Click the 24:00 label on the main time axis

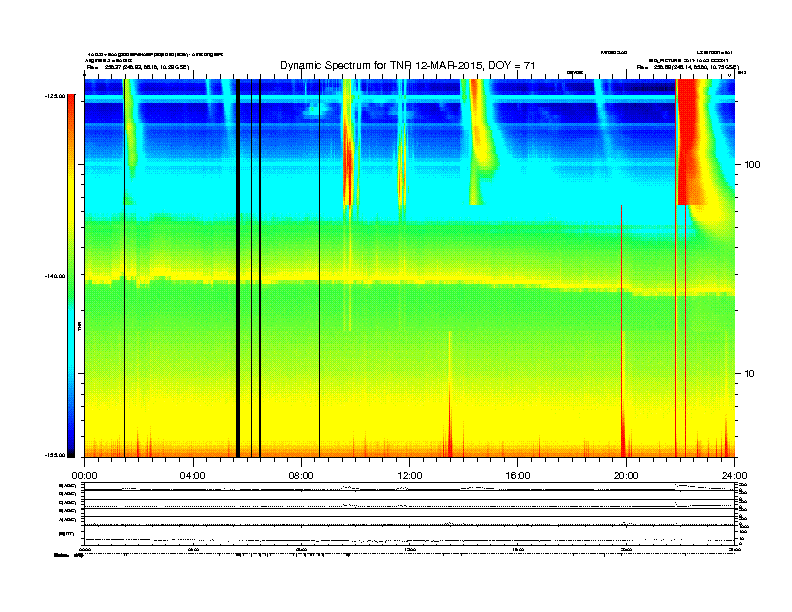734,476
